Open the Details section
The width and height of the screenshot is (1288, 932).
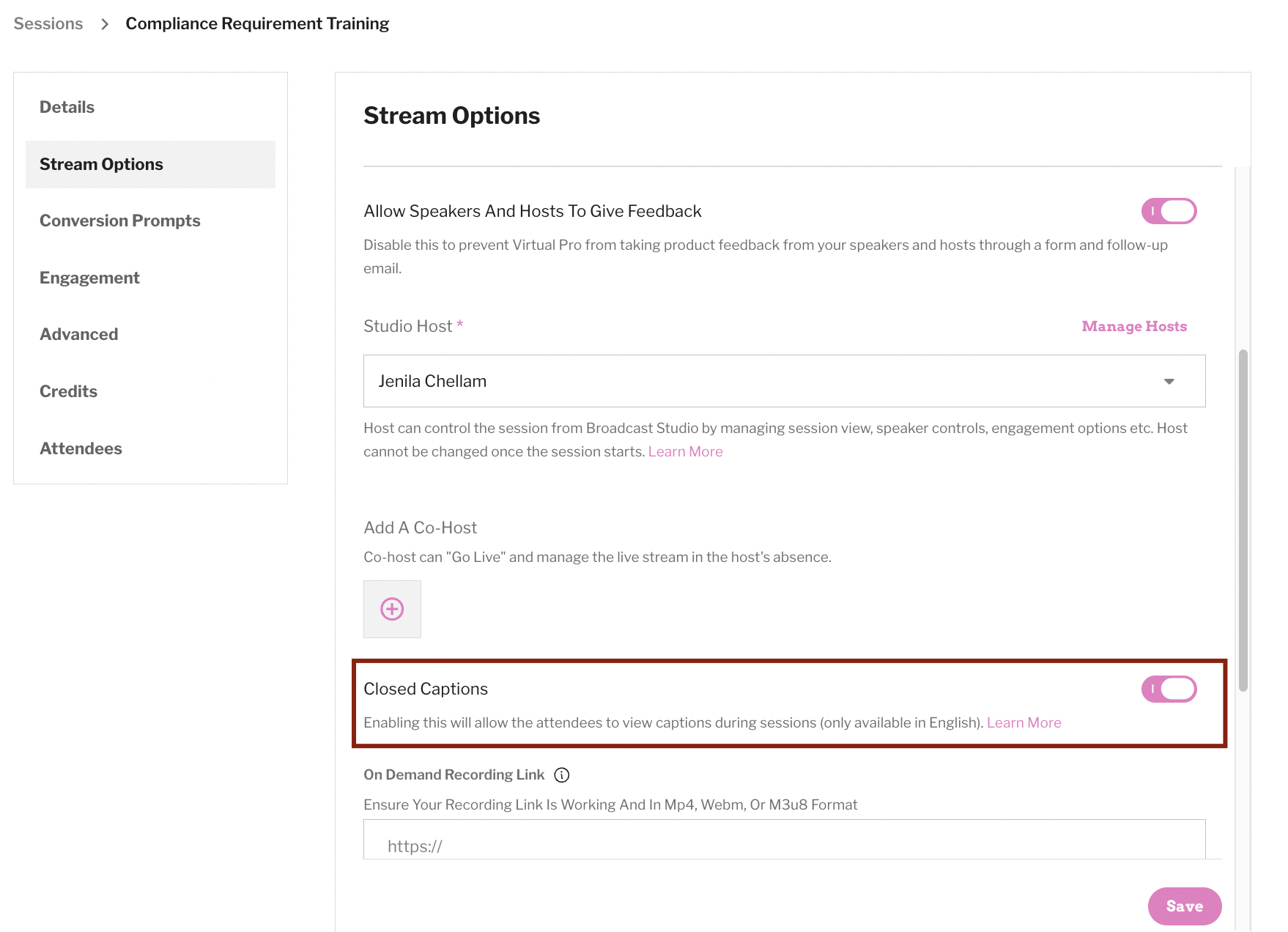click(67, 107)
